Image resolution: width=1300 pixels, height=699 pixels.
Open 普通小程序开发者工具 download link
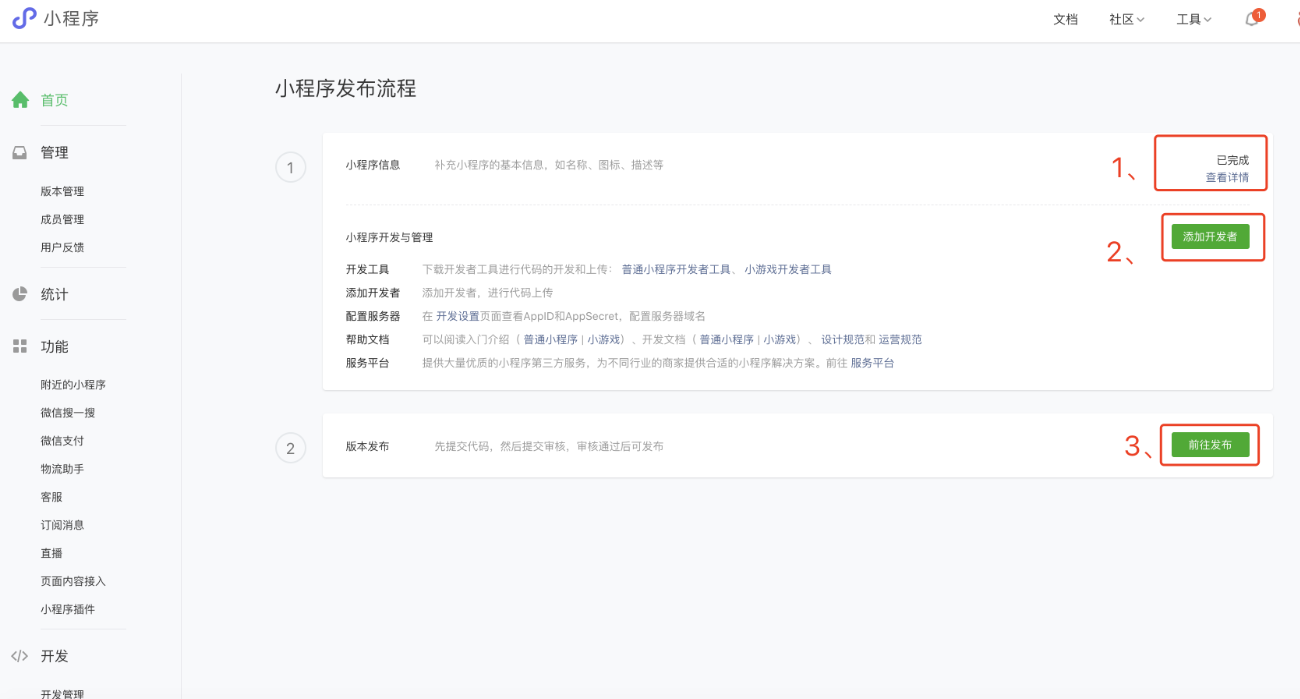click(x=676, y=269)
